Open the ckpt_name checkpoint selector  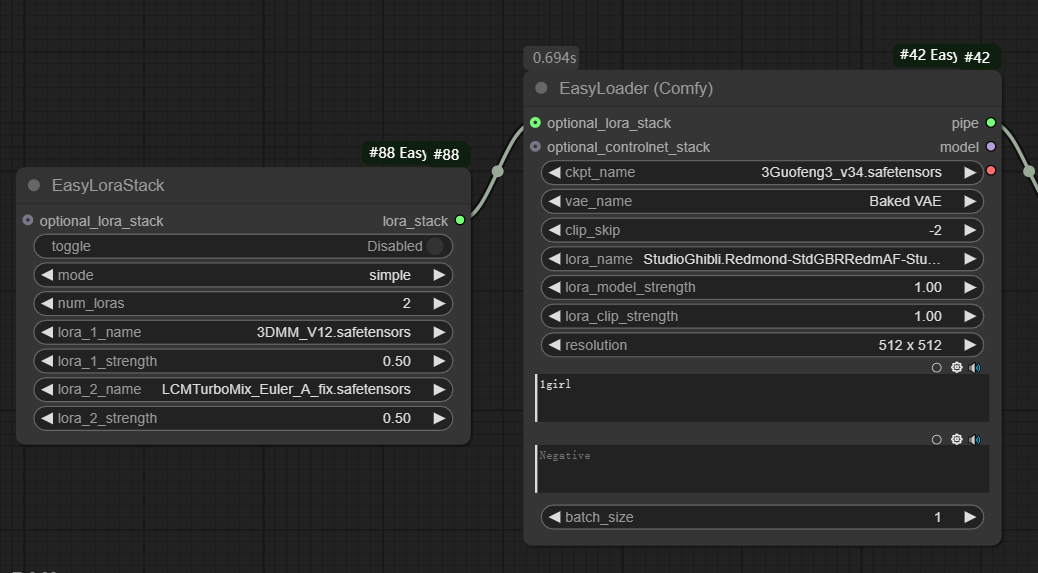tap(761, 172)
